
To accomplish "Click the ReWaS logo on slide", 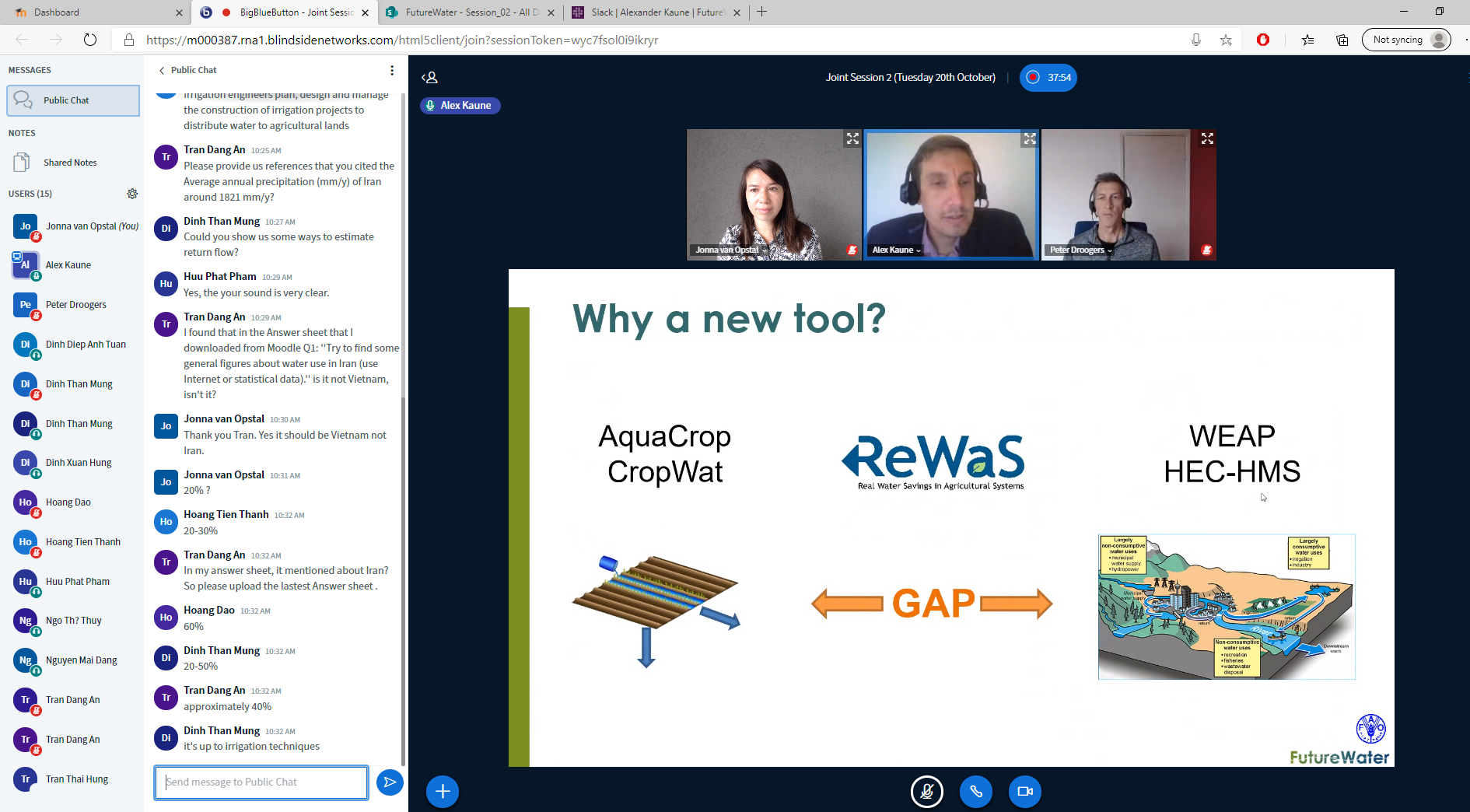I will tap(933, 462).
